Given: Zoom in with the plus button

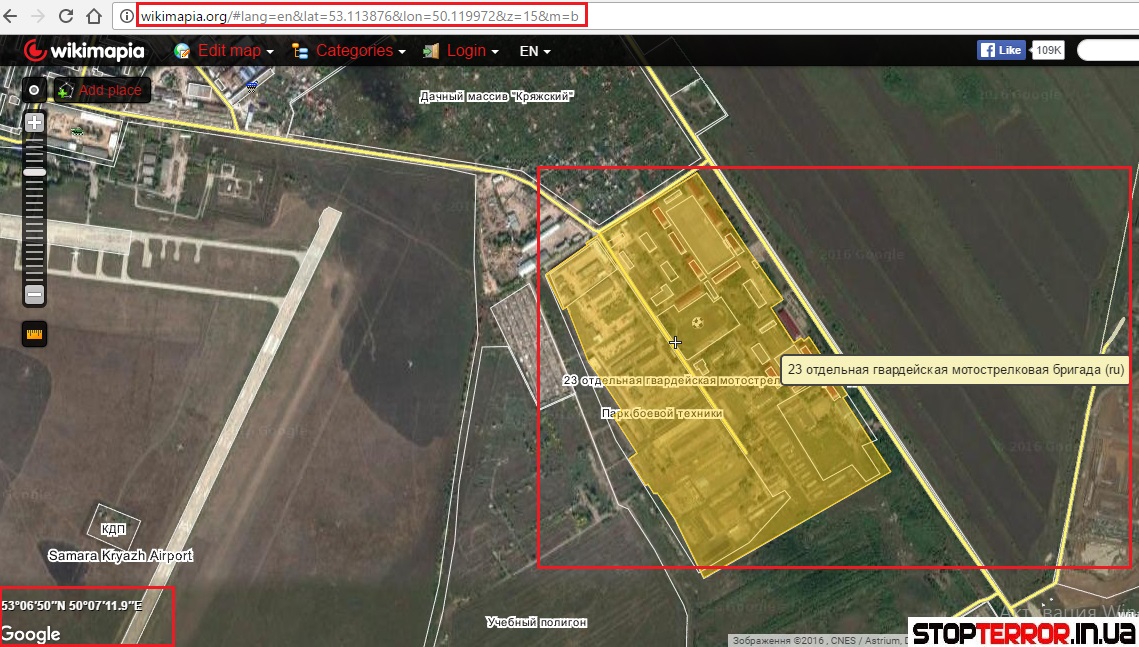Looking at the screenshot, I should coord(34,123).
